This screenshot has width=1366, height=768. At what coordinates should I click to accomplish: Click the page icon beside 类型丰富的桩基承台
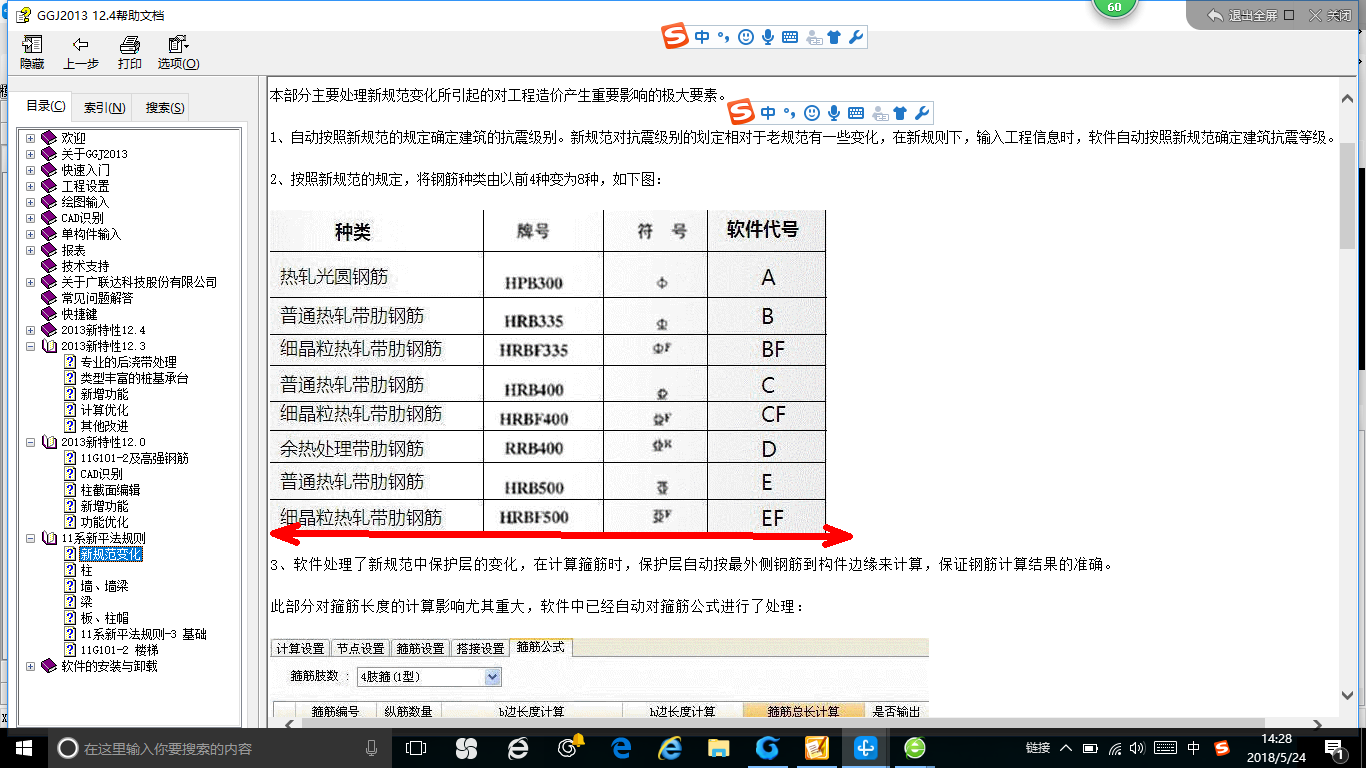pos(70,378)
